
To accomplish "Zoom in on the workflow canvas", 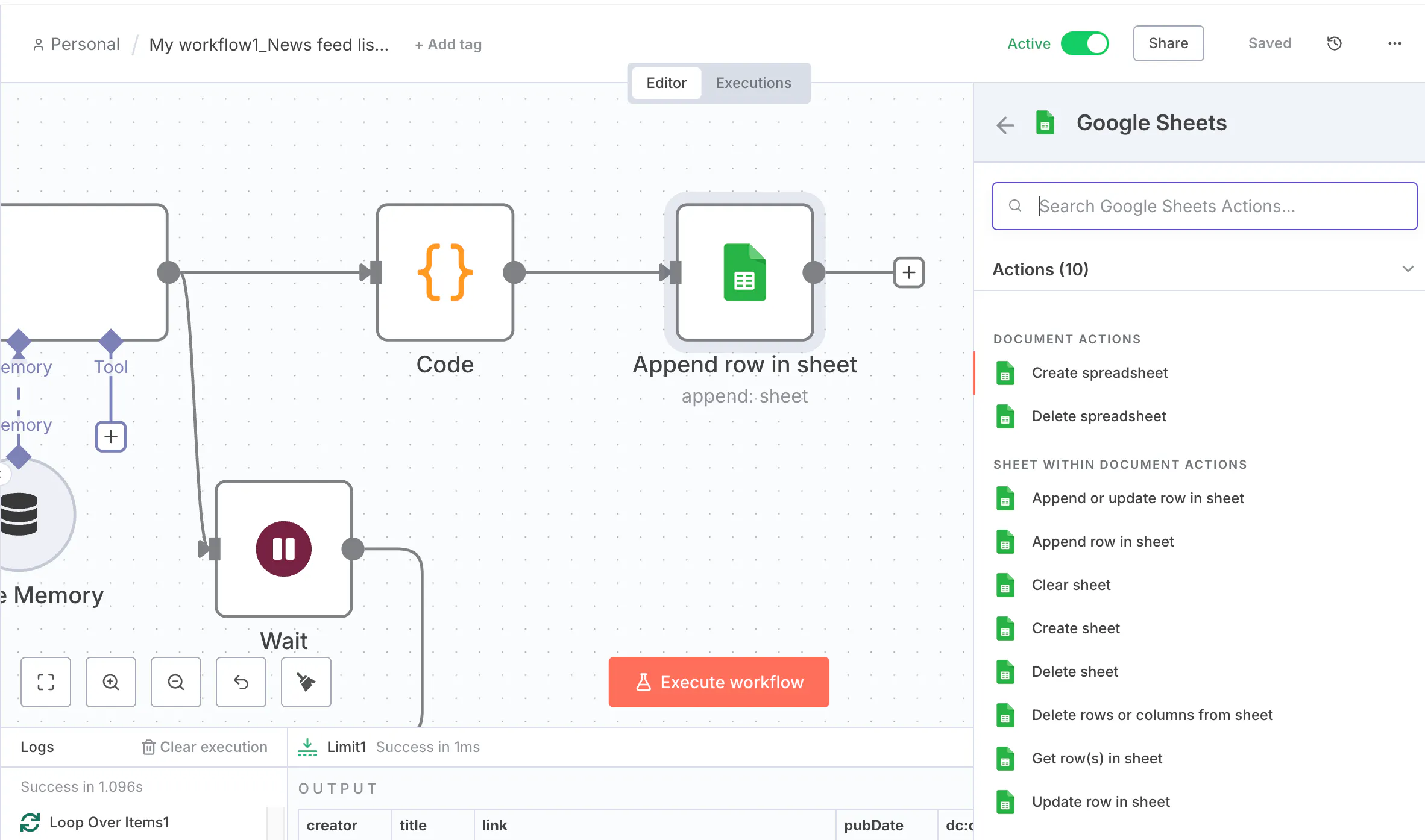I will [x=111, y=682].
